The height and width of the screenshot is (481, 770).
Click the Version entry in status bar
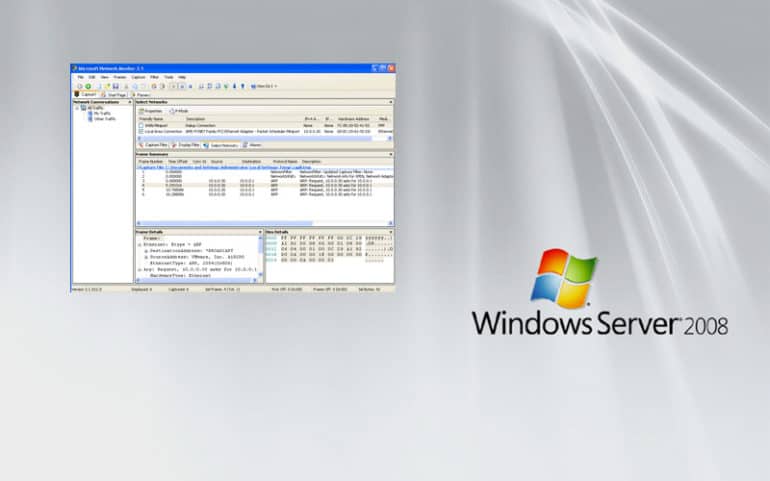click(87, 289)
